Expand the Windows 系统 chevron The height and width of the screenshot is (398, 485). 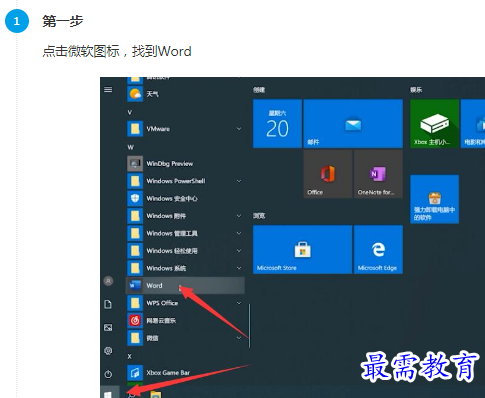(x=239, y=268)
